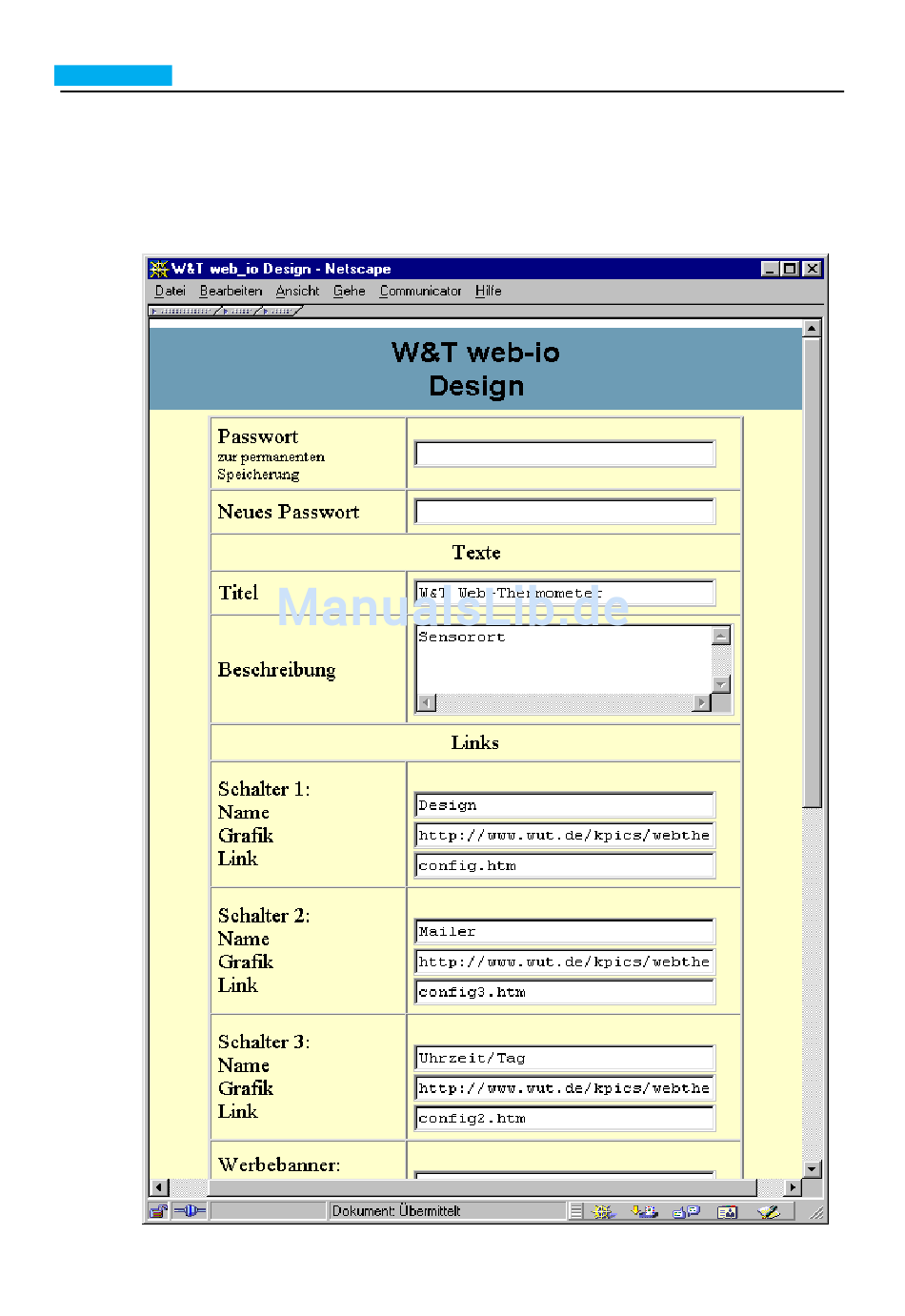Click the Beschreibung textarea scroll up arrow
This screenshot has height=1316, width=905.
pos(721,636)
